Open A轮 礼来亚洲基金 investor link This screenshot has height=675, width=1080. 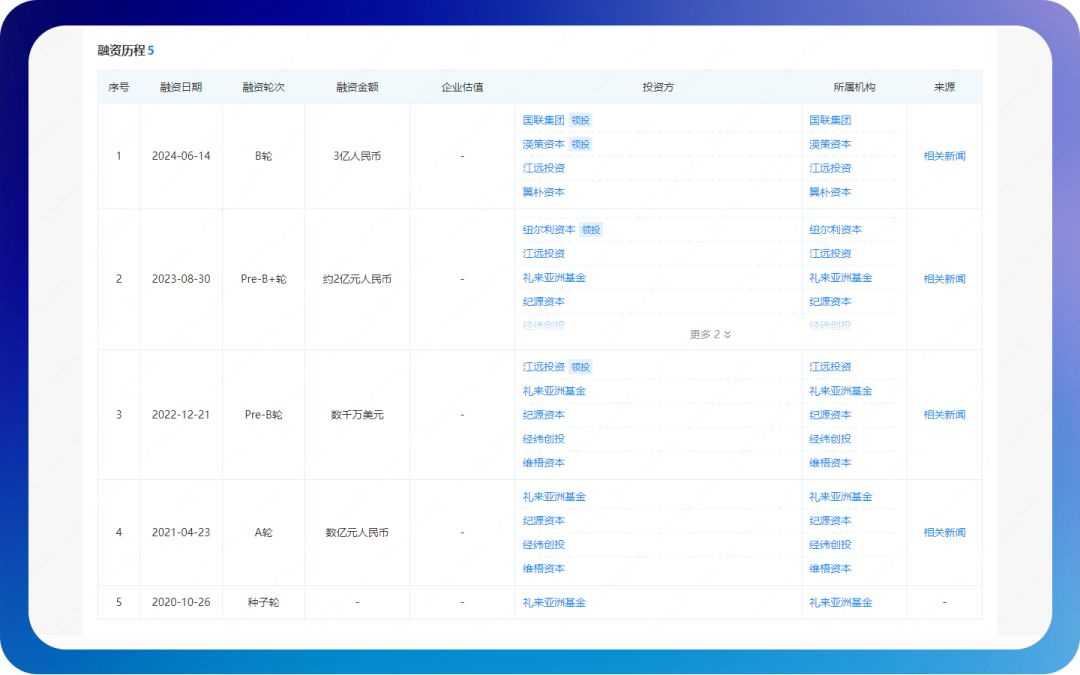[554, 497]
